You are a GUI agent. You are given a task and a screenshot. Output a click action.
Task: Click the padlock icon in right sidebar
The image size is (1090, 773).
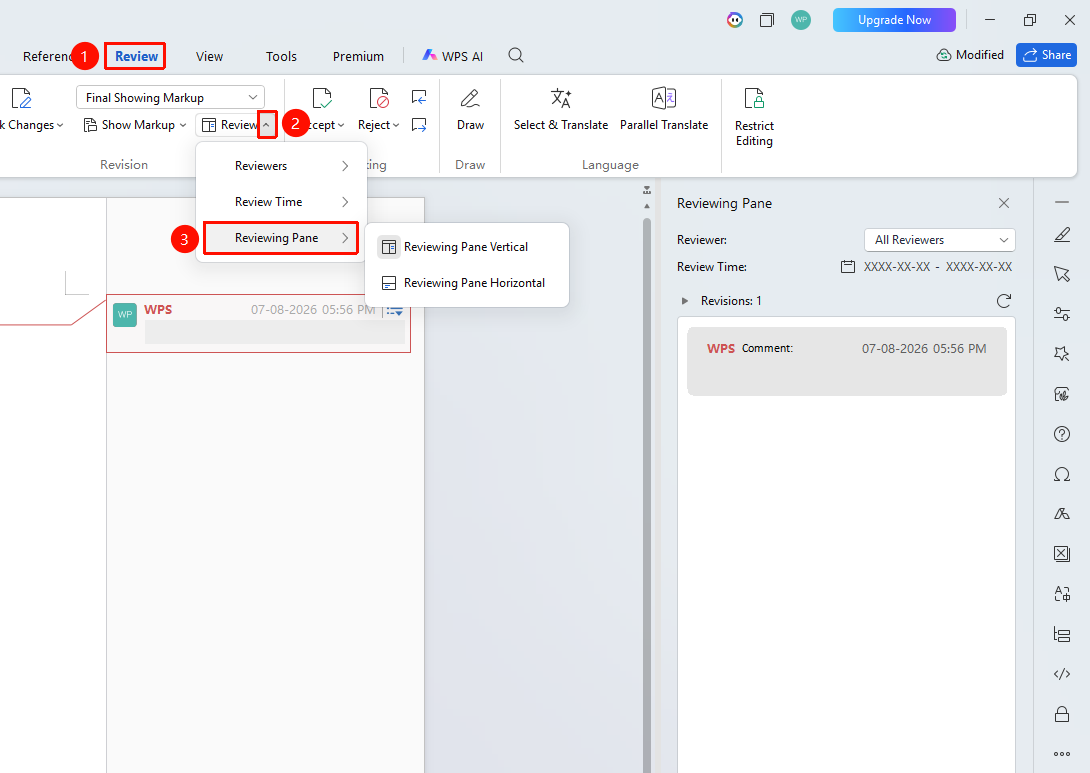[x=1062, y=714]
